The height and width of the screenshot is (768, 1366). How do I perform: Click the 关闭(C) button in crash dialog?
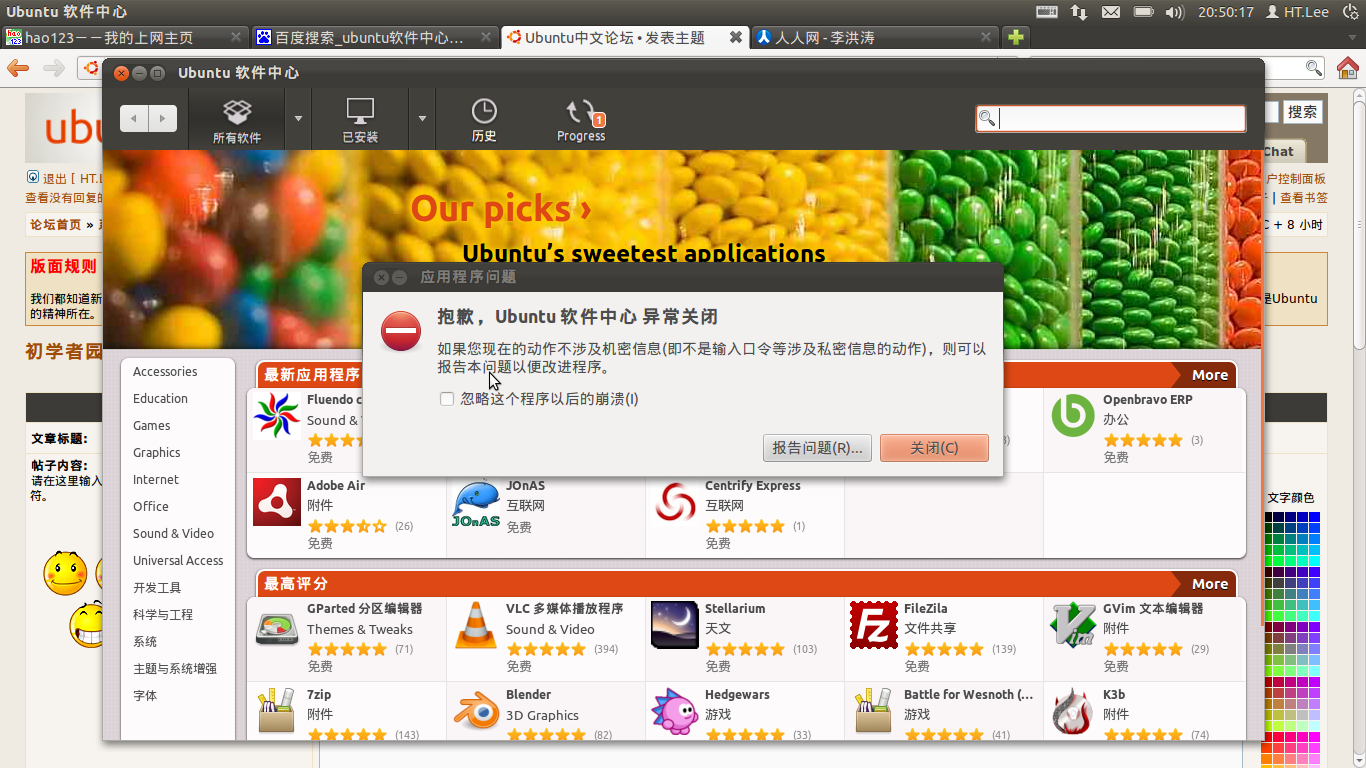click(934, 448)
